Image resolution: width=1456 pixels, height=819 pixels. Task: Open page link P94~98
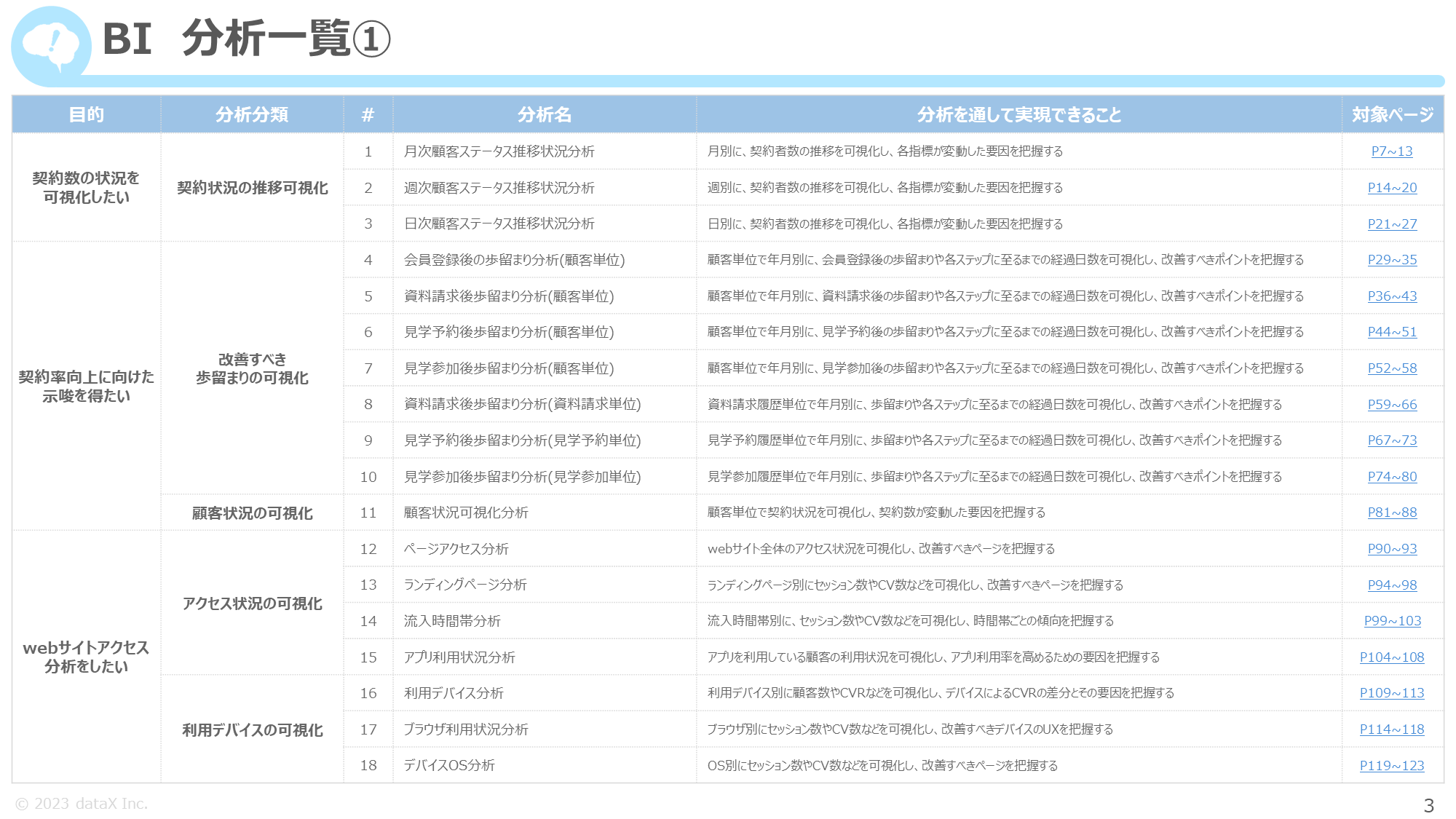click(1392, 585)
